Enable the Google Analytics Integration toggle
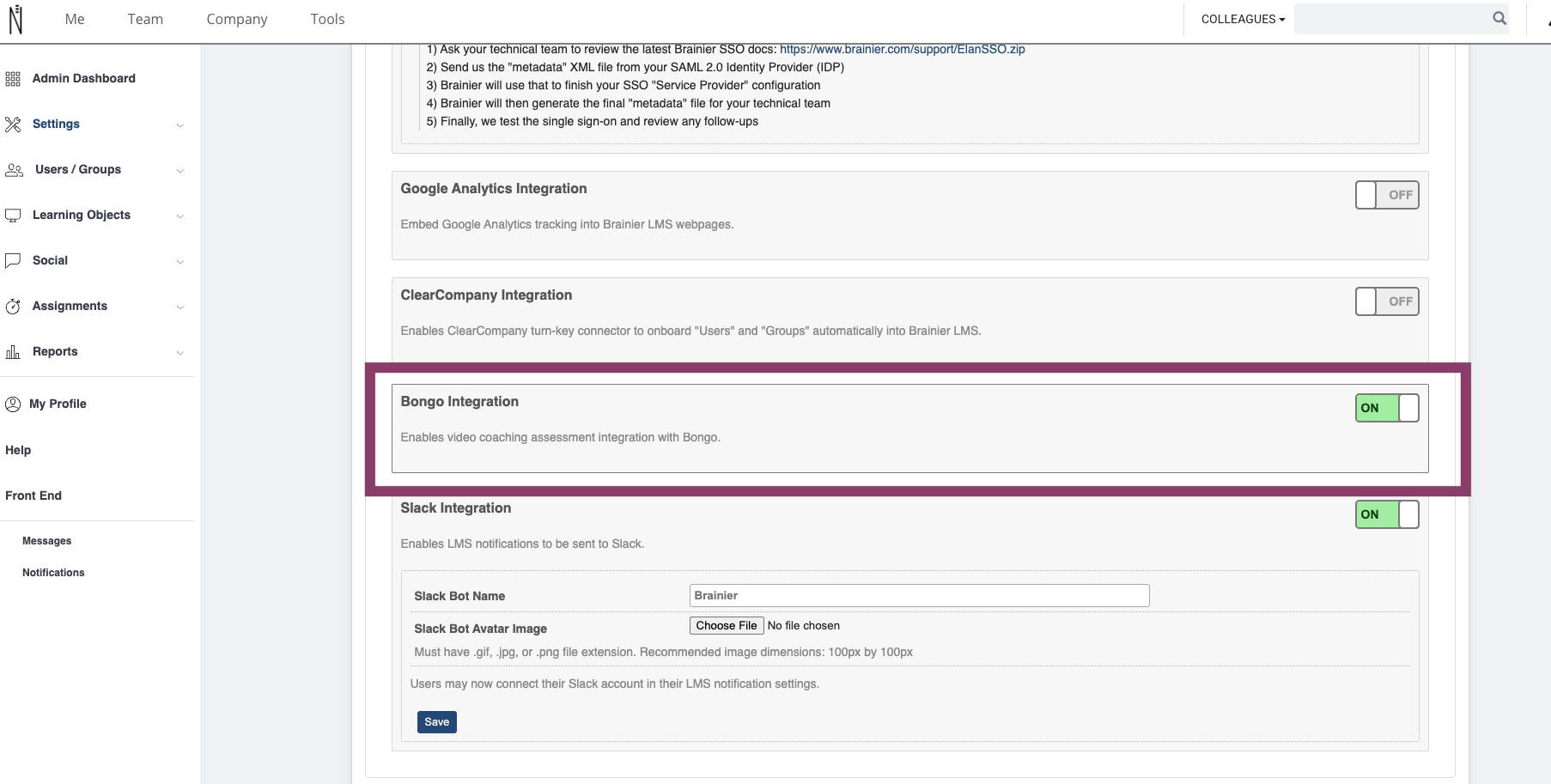This screenshot has height=784, width=1551. coord(1387,195)
